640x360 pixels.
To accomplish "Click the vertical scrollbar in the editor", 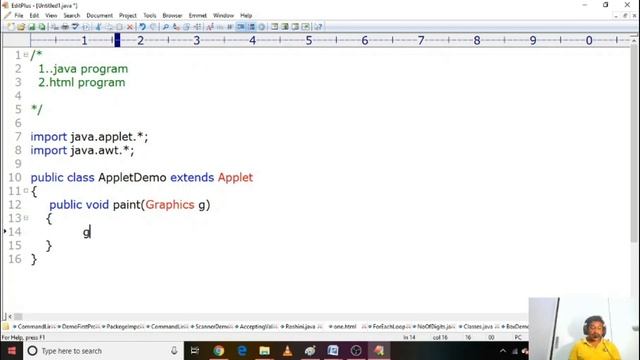I will [634, 143].
